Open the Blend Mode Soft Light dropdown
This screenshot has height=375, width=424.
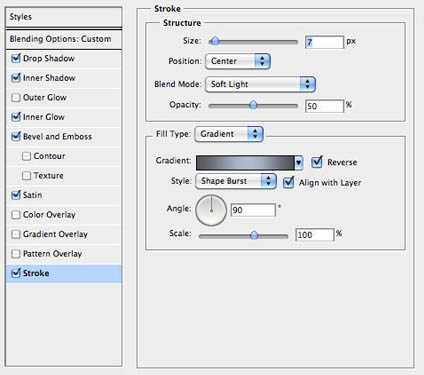pos(260,84)
